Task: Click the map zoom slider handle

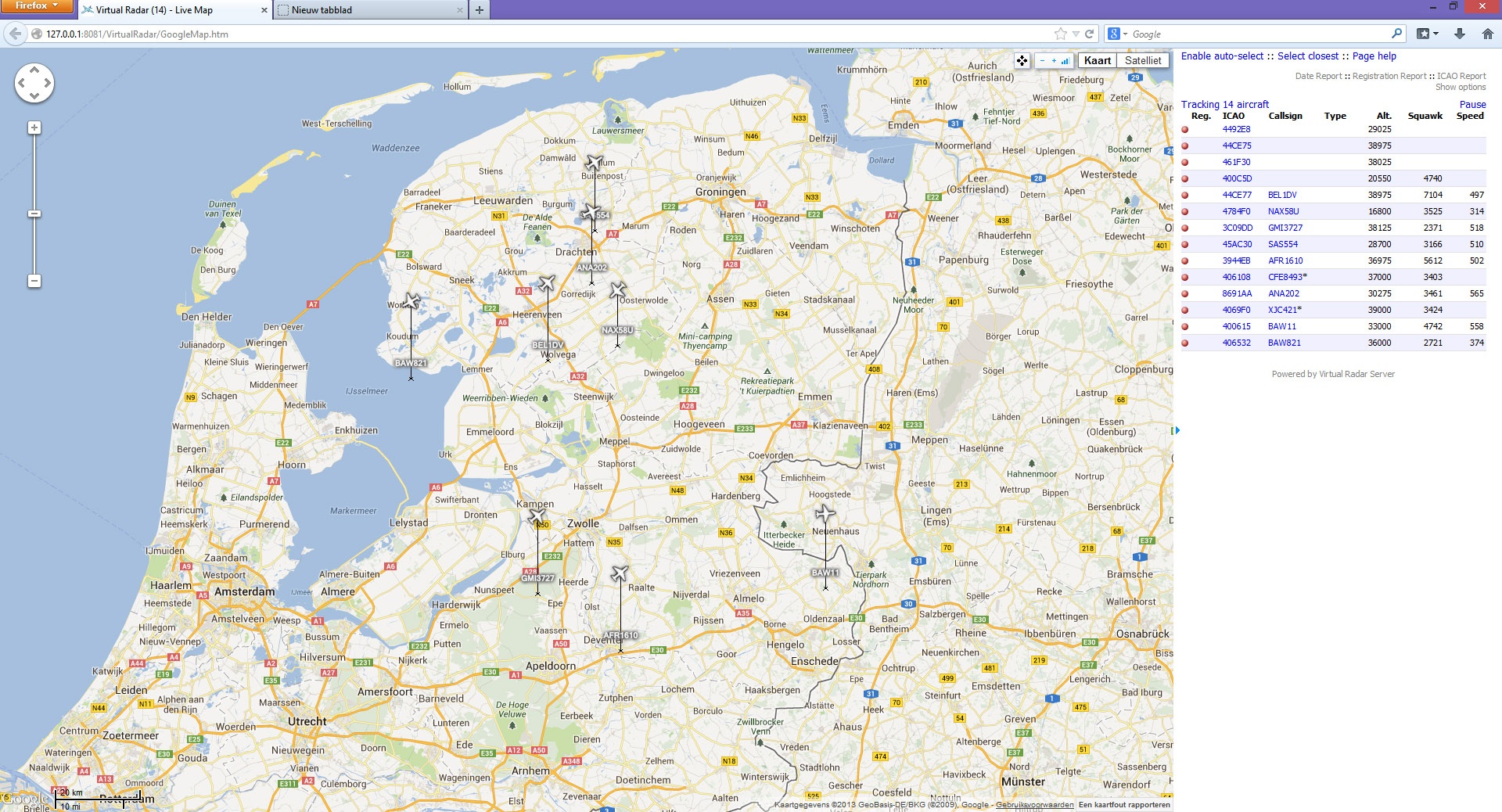Action: [34, 214]
